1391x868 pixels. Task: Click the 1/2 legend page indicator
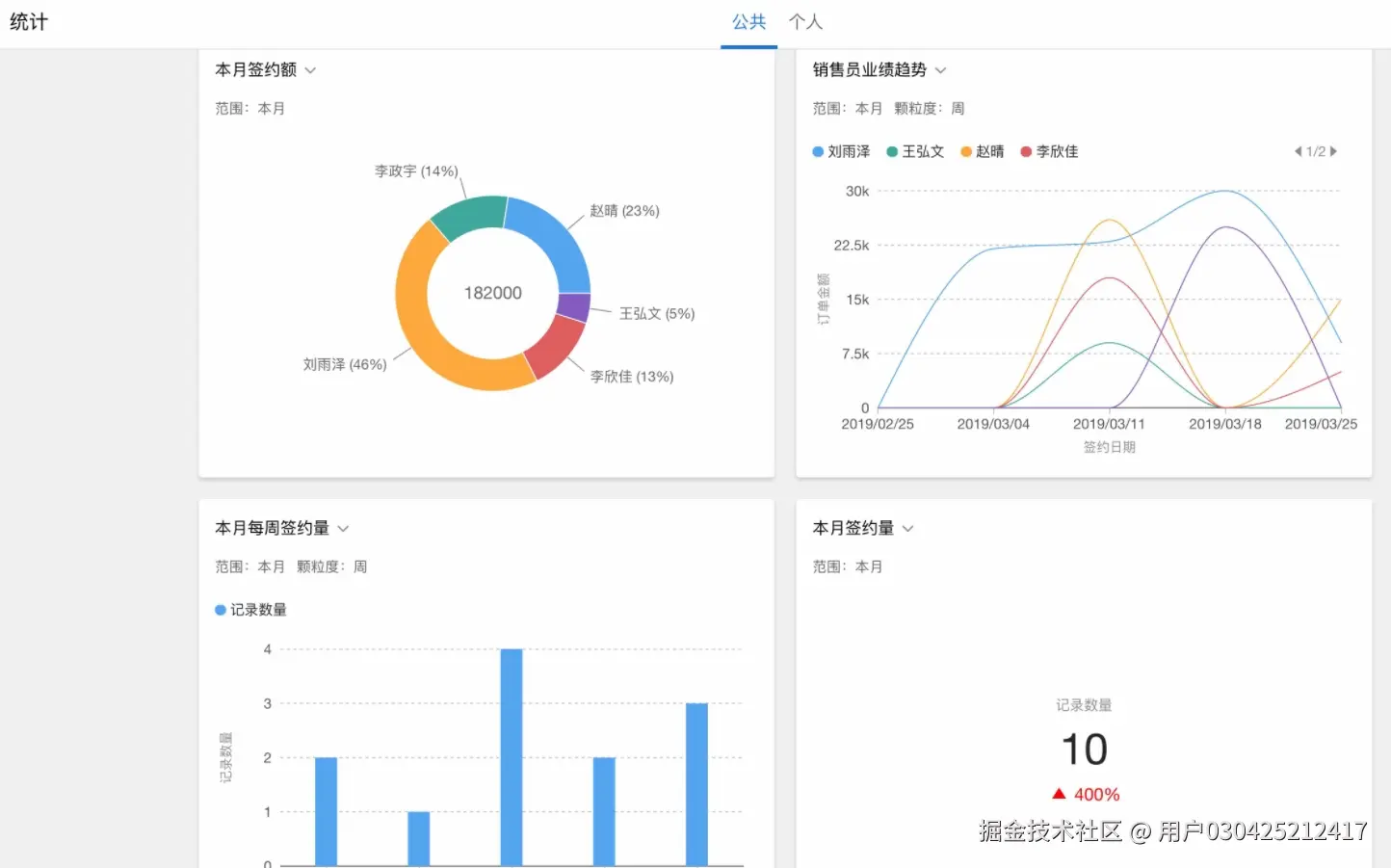coord(1316,151)
